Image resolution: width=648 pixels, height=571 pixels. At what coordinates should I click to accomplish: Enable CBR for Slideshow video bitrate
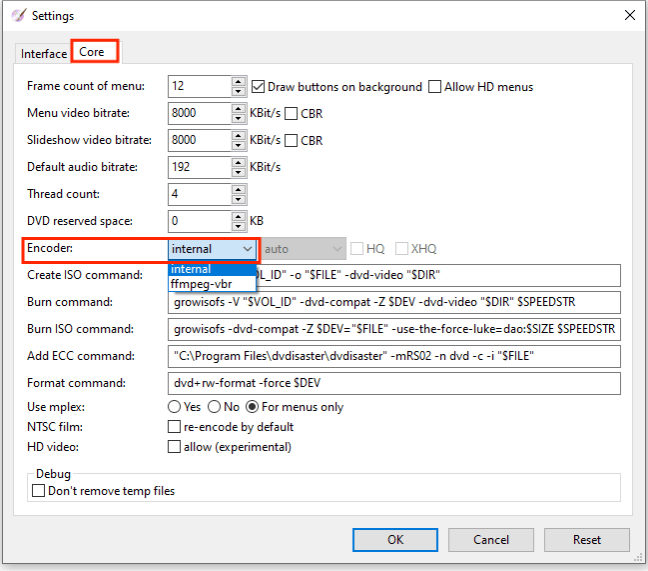coord(292,141)
